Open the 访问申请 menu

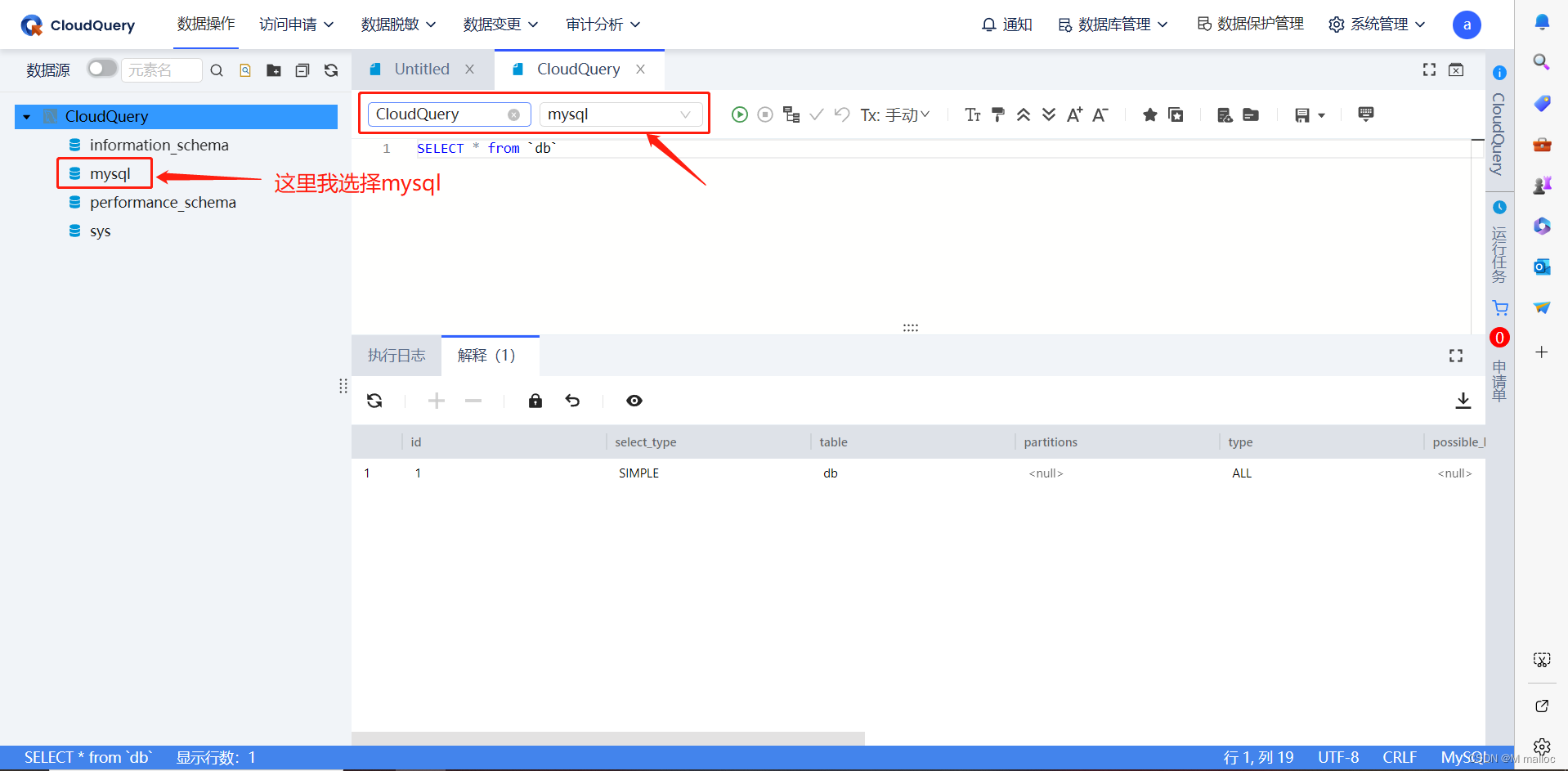point(297,25)
